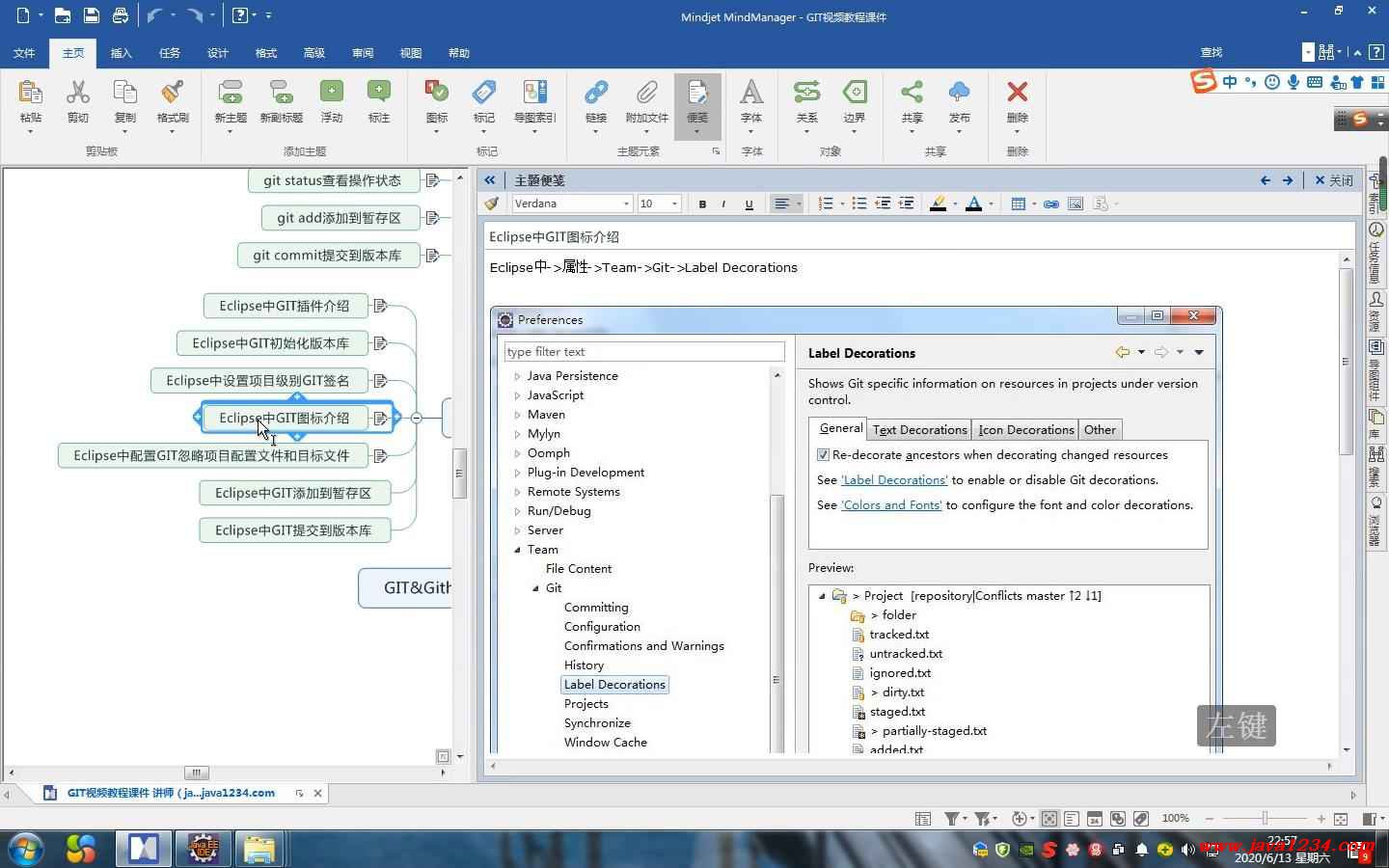Close notes pane with 关闭 button

click(1334, 180)
